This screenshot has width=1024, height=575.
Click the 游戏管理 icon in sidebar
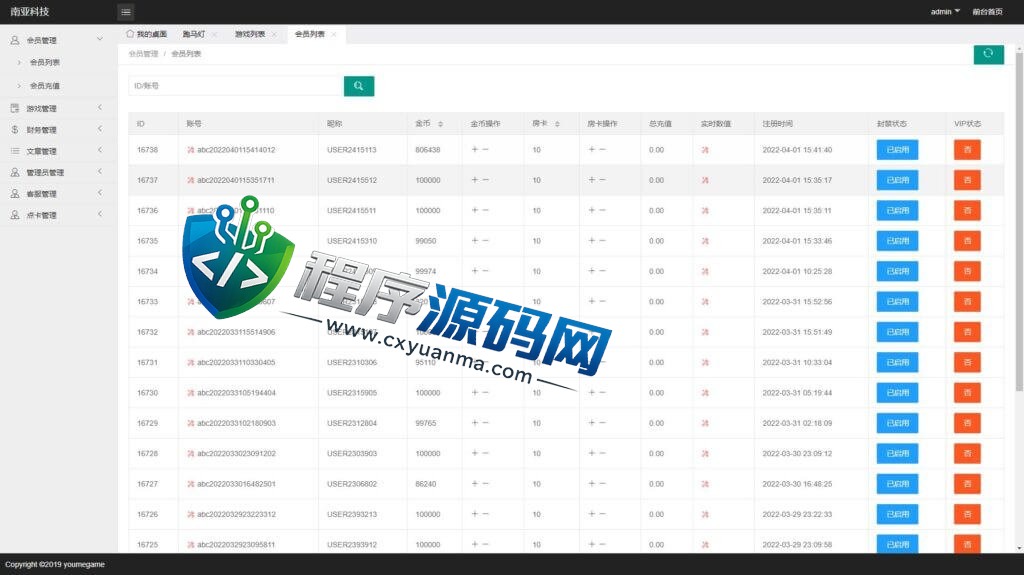[14, 108]
